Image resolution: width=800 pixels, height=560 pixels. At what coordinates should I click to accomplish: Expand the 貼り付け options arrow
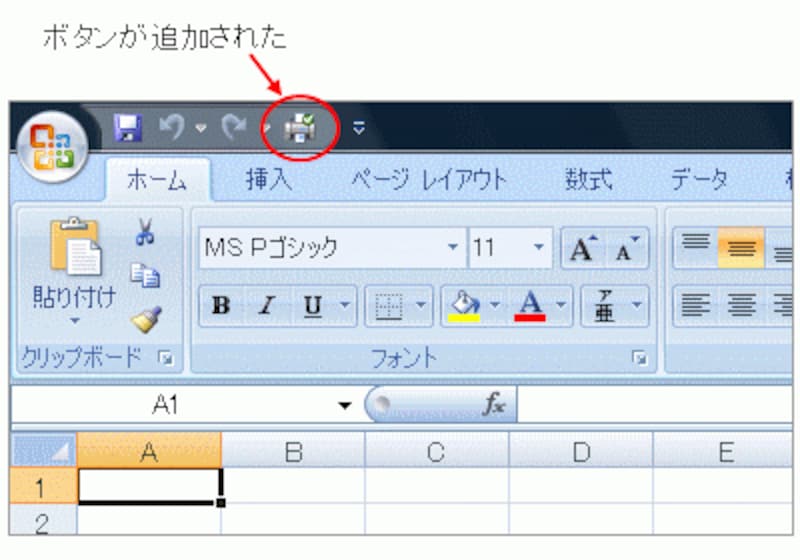pos(75,321)
